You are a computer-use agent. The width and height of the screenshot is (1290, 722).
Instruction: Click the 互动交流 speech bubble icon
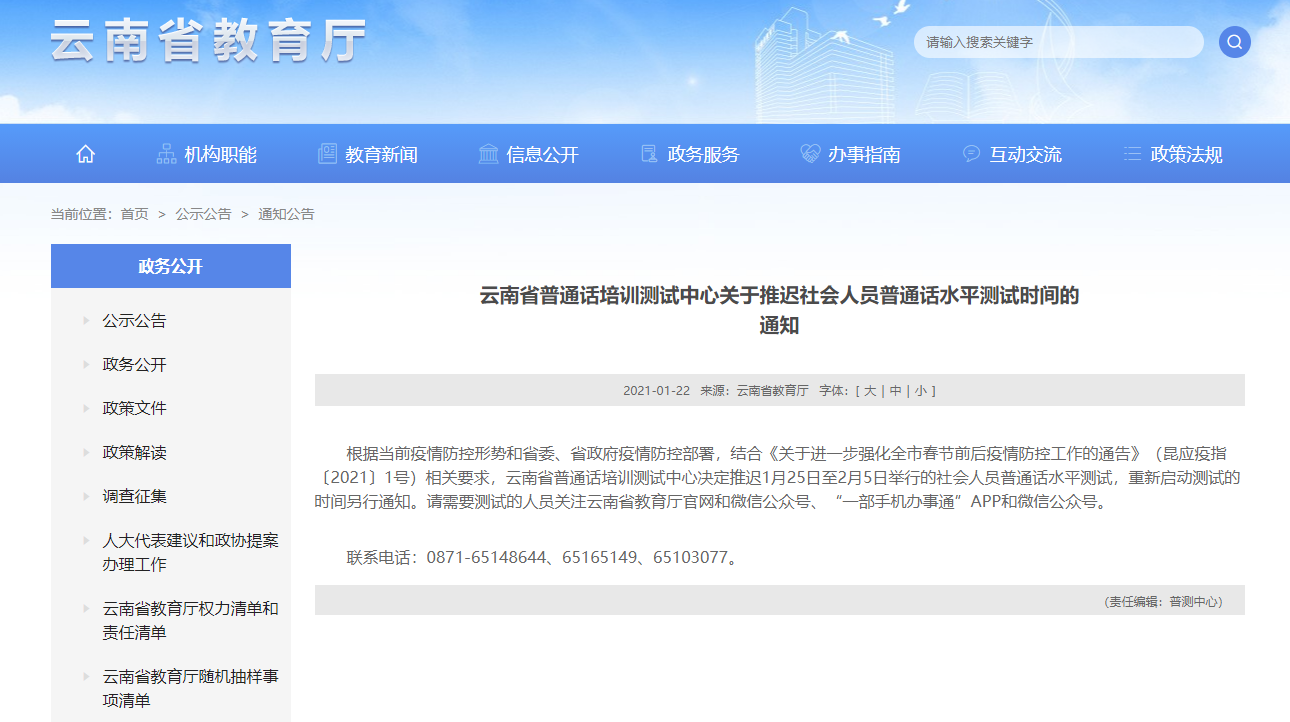[971, 154]
